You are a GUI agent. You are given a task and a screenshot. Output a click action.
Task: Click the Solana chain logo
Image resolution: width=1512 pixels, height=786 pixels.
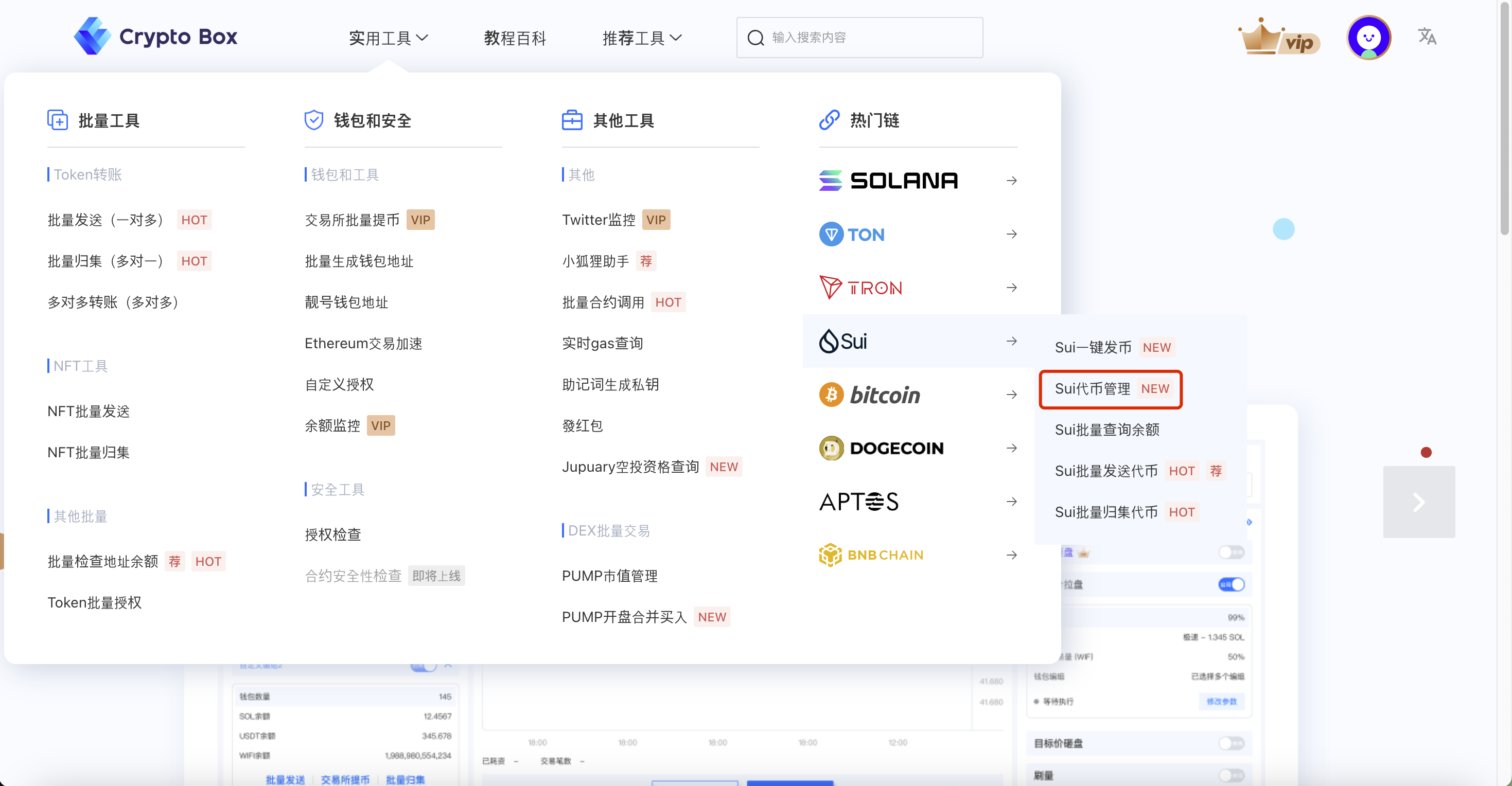coord(888,181)
